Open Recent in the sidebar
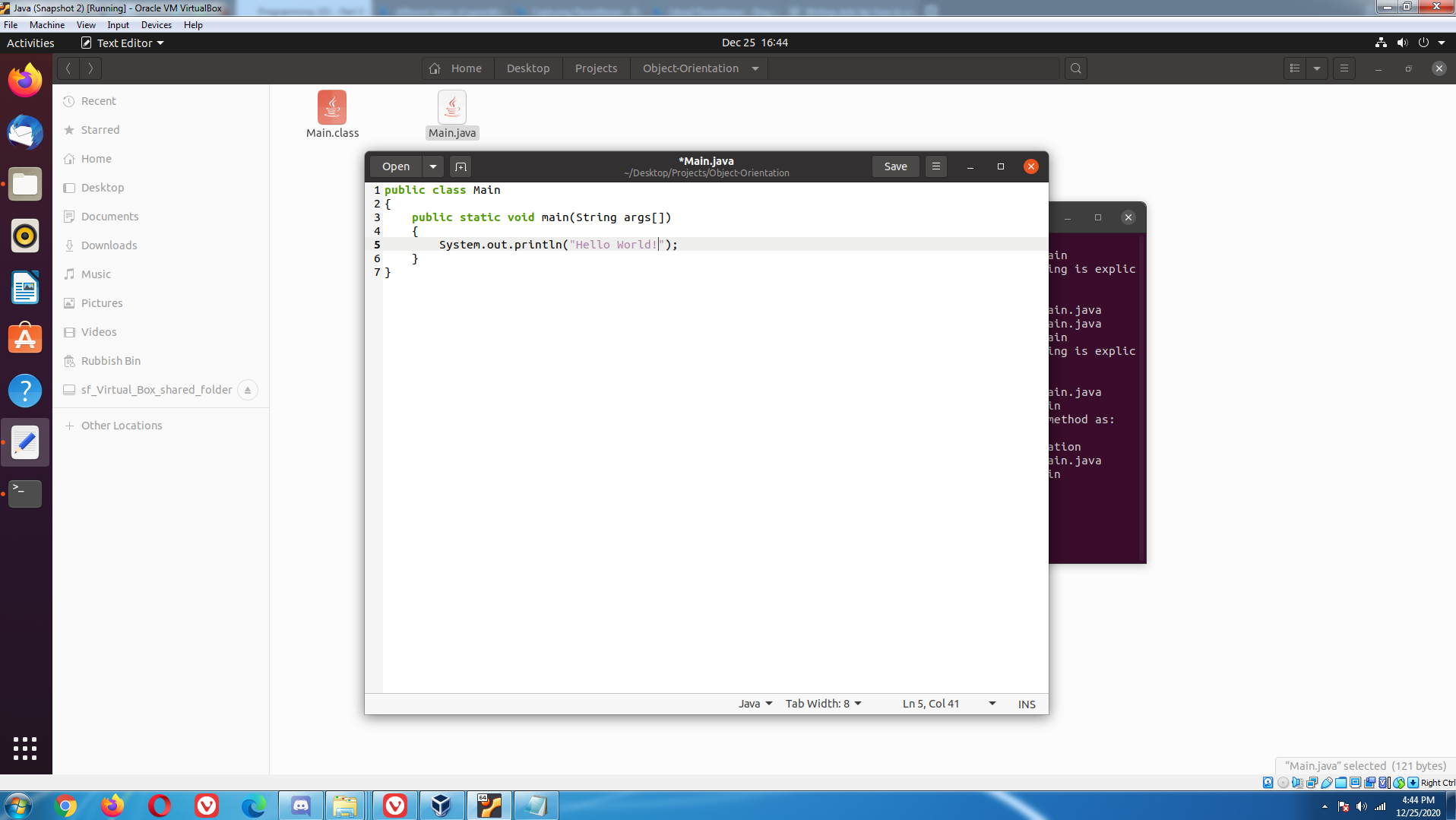Image resolution: width=1456 pixels, height=820 pixels. 160,101
